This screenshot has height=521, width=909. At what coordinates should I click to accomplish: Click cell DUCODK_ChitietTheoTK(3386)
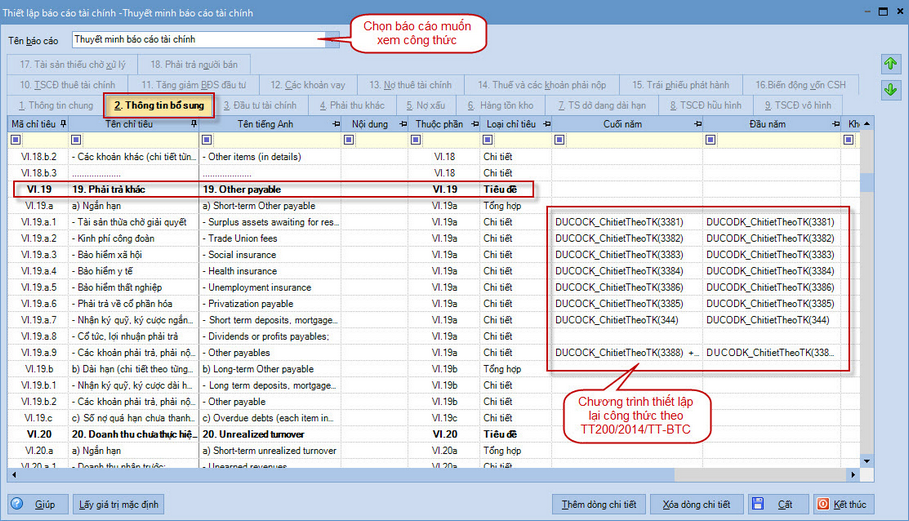pos(770,287)
